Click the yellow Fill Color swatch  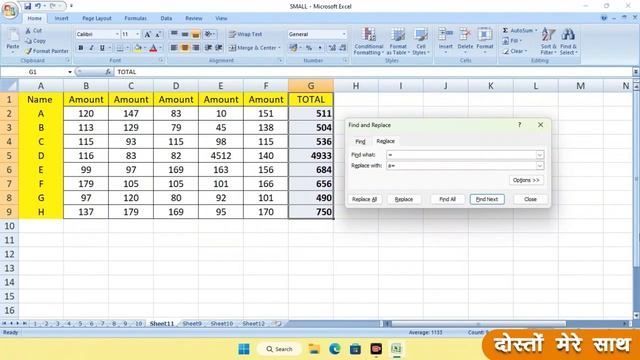coord(138,48)
